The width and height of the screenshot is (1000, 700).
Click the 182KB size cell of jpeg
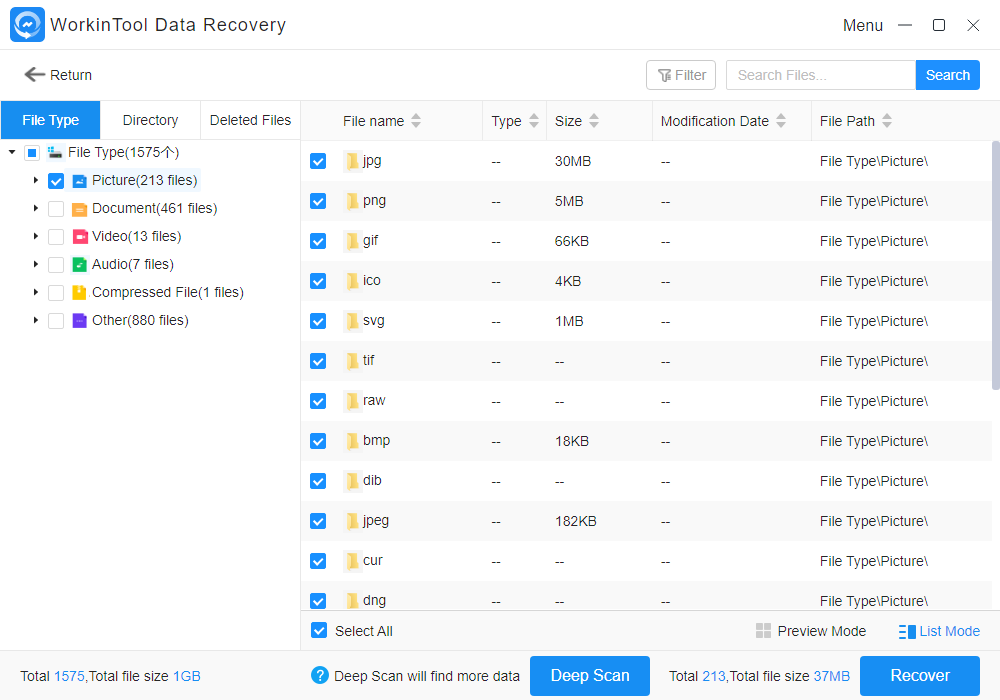[575, 521]
